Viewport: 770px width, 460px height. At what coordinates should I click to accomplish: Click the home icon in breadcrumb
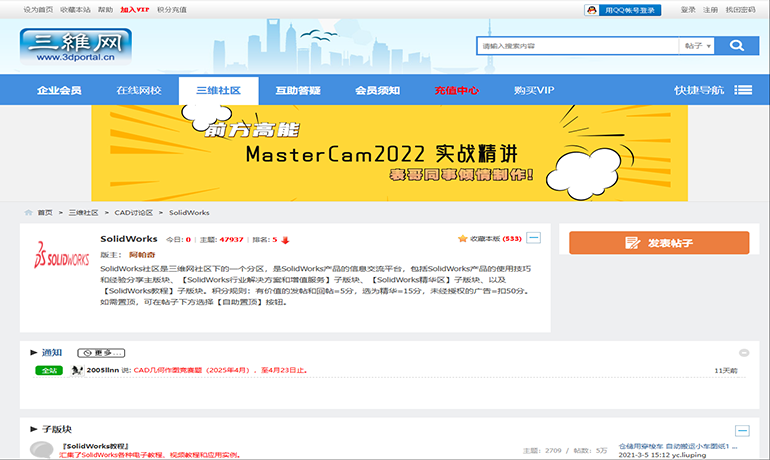coord(29,212)
